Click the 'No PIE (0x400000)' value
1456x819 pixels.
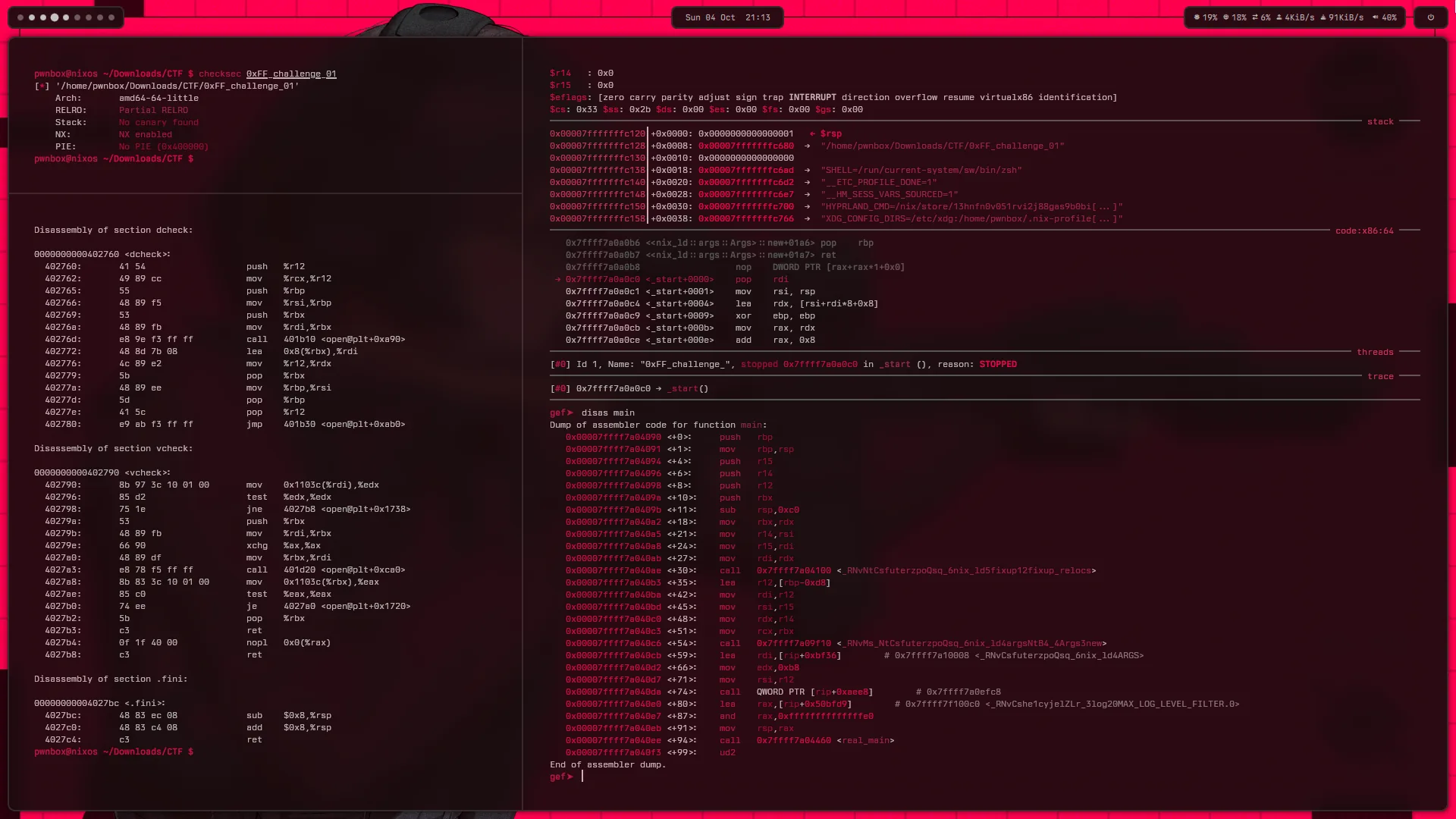pyautogui.click(x=164, y=146)
